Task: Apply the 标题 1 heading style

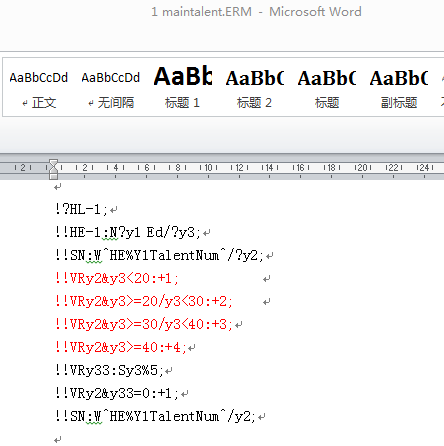Action: 183,88
